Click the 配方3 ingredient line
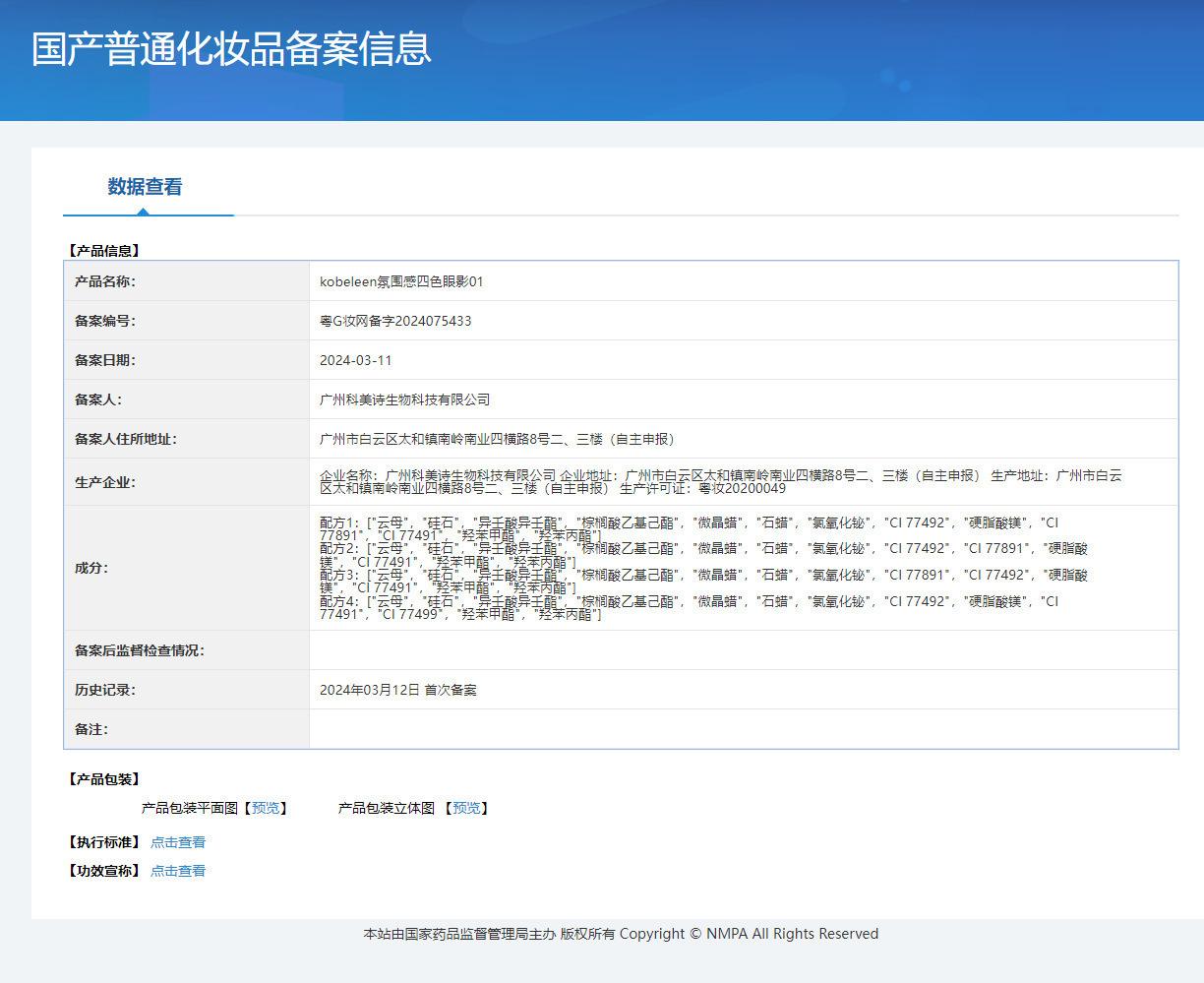The width and height of the screenshot is (1204, 983). pyautogui.click(x=703, y=581)
